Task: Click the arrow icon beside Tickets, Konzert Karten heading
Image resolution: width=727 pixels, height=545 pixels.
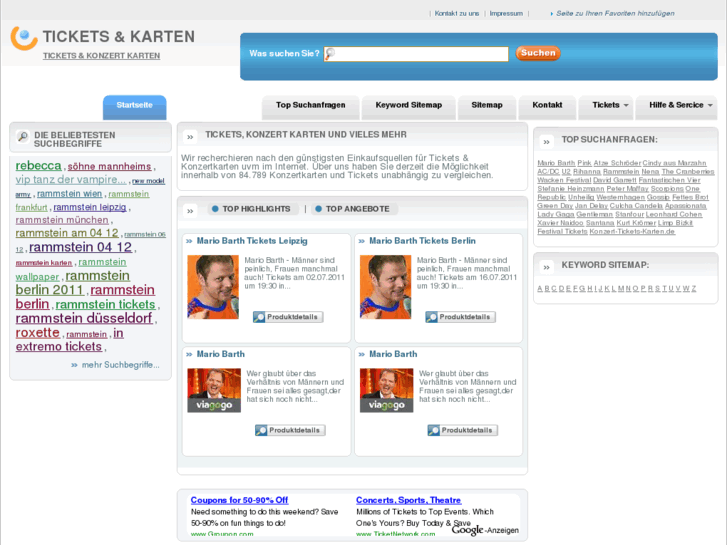Action: [x=190, y=137]
